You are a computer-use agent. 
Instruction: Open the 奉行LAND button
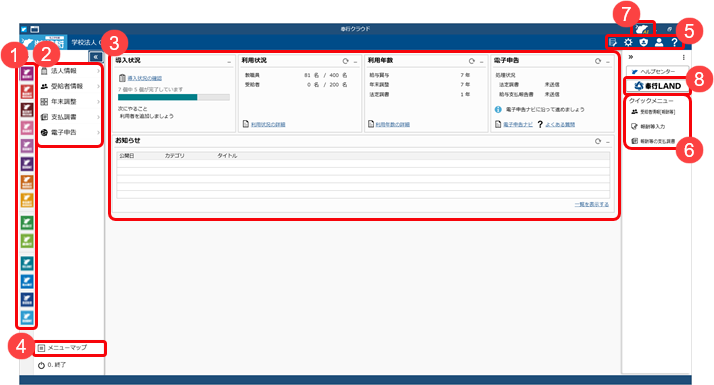coord(657,86)
